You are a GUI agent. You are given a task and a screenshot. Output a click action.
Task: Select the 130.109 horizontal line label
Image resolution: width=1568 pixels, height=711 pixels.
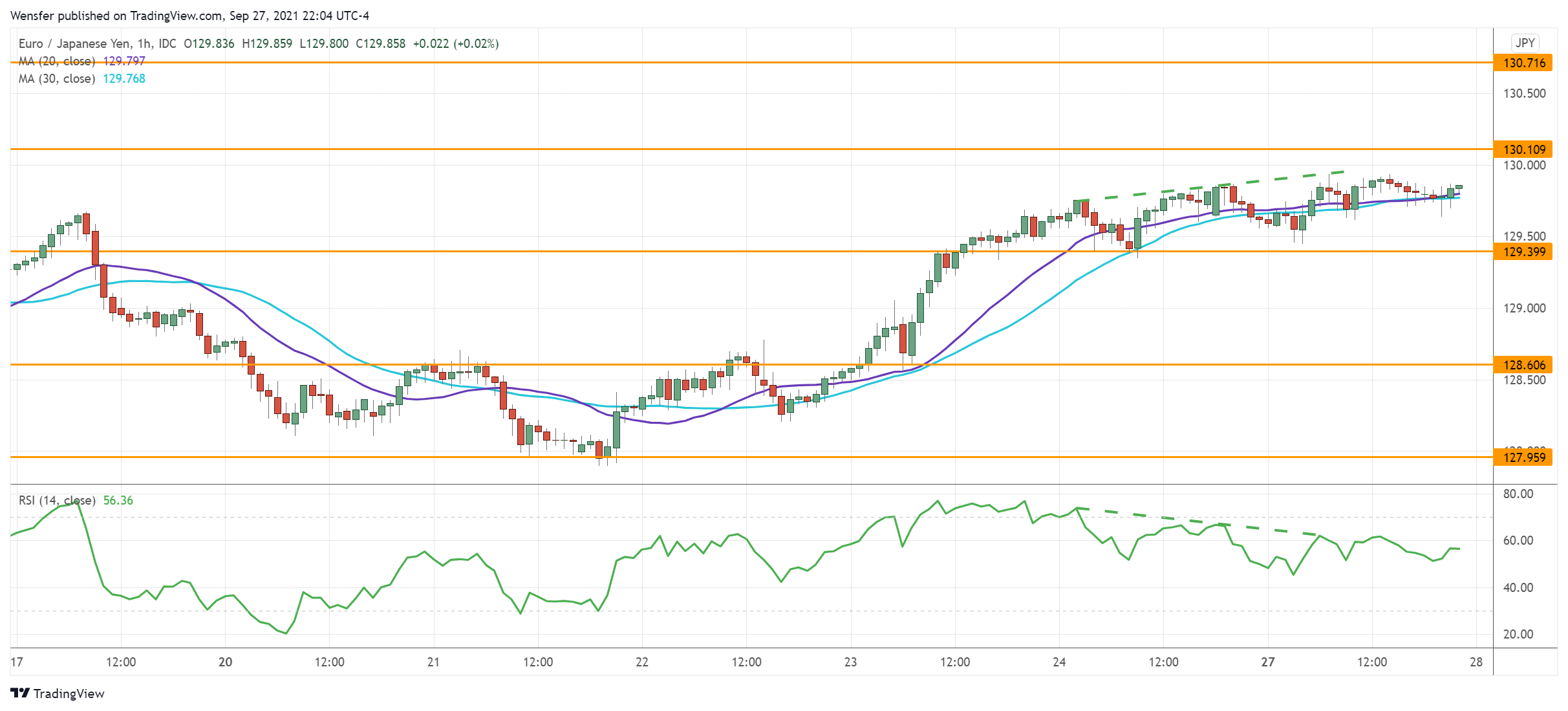coord(1523,149)
